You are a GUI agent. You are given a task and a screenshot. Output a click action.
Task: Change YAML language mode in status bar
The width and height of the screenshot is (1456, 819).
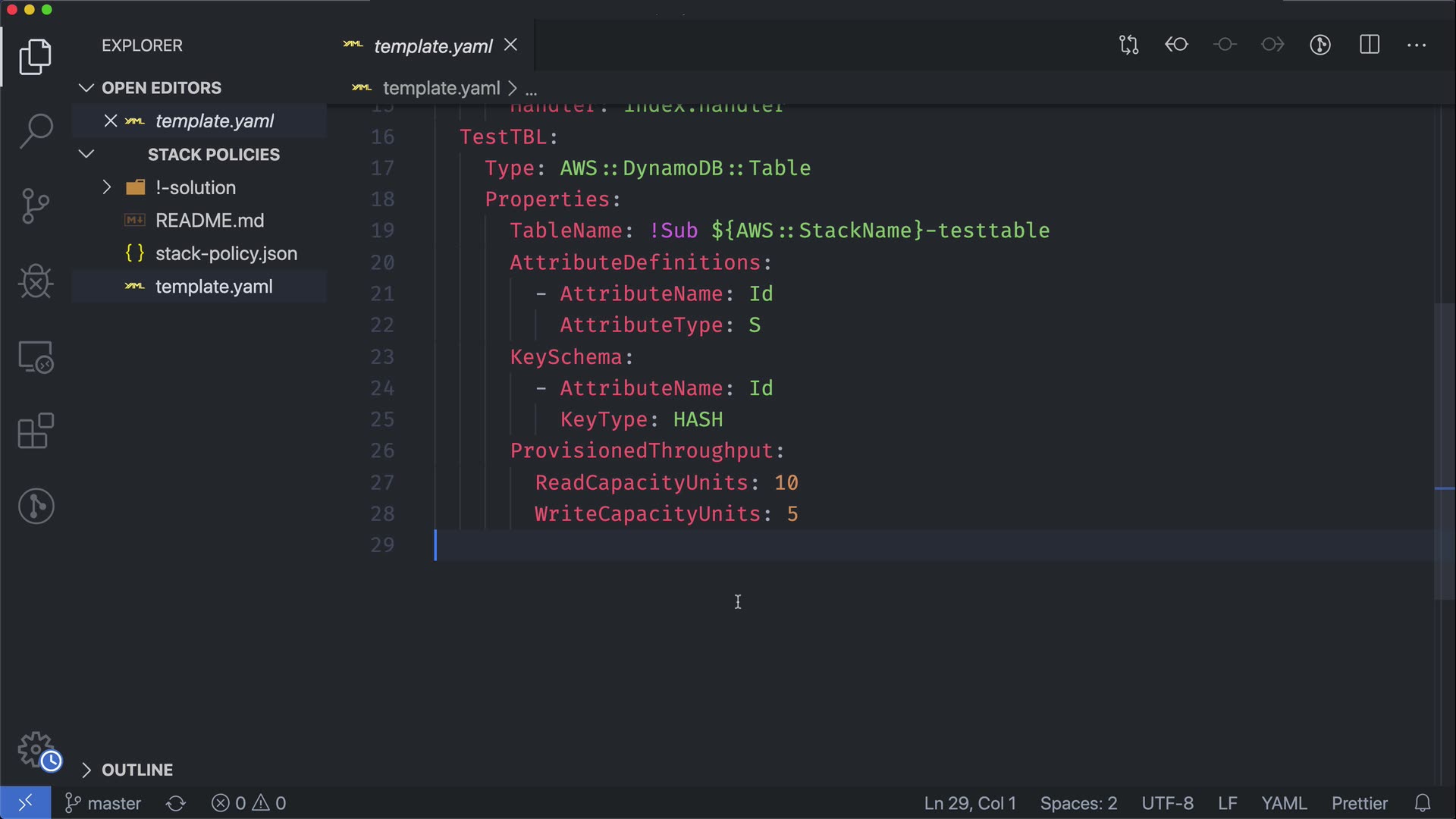pos(1283,803)
